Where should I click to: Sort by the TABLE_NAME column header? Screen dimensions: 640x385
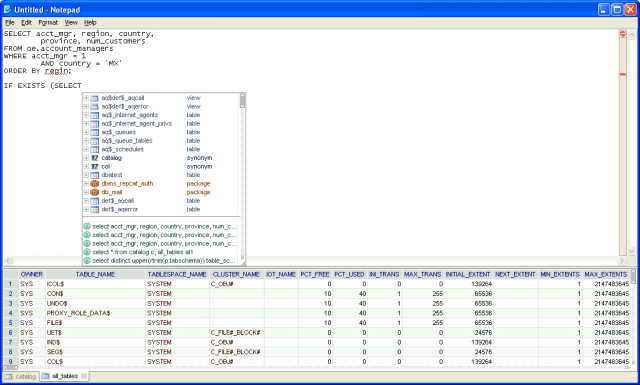click(95, 274)
